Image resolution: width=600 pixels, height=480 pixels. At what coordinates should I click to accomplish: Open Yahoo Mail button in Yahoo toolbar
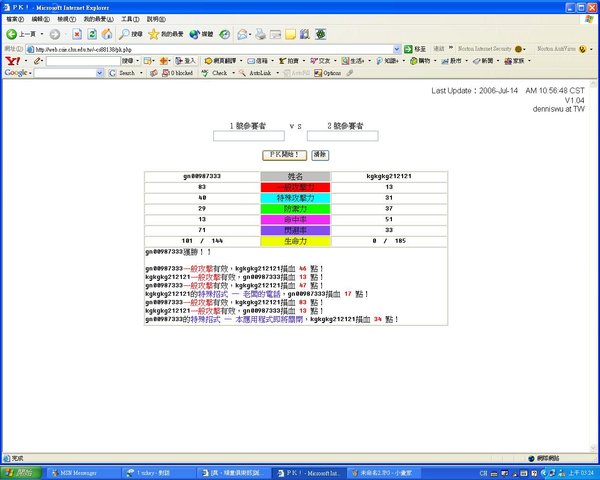258,61
